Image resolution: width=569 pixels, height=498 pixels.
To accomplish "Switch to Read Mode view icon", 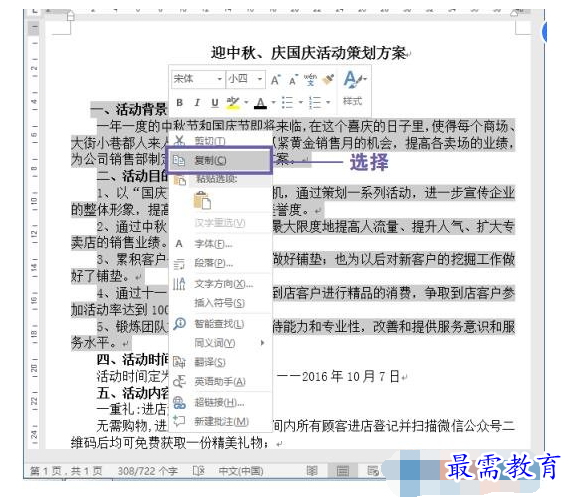I will (x=311, y=471).
